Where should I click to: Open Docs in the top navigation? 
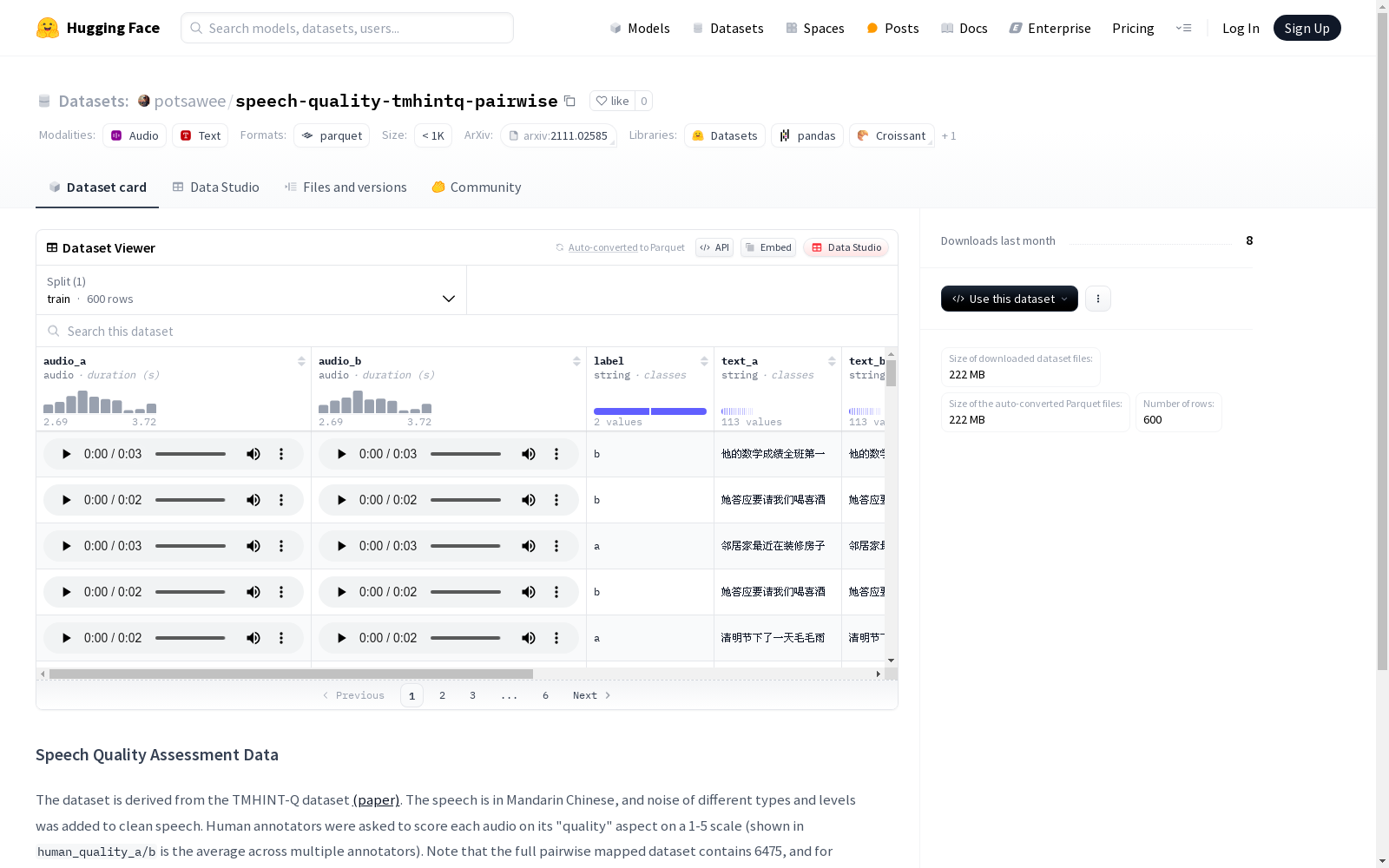point(964,28)
